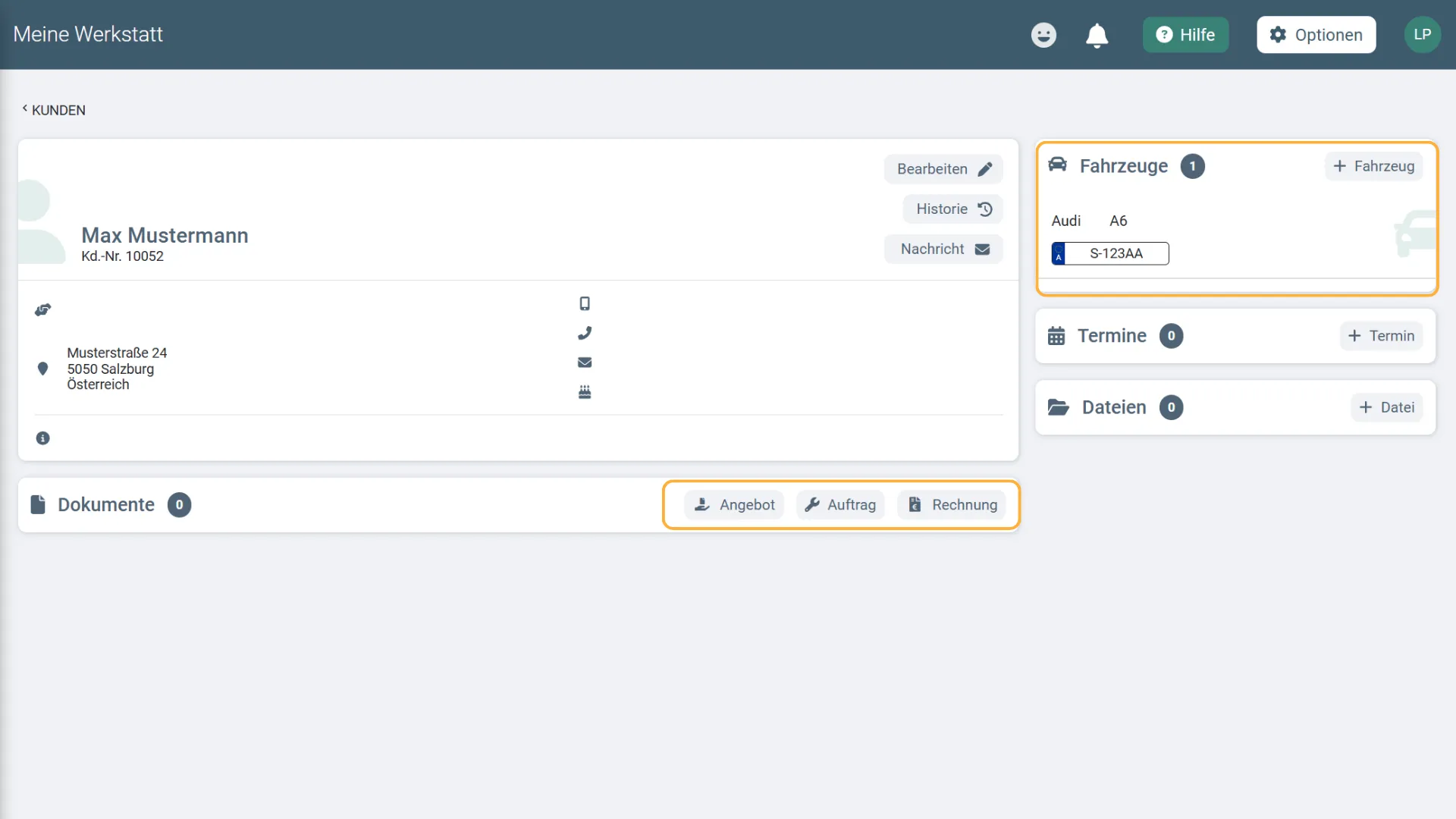Screen dimensions: 1456x819
Task: Click the Termine calendar icon
Action: point(1056,336)
